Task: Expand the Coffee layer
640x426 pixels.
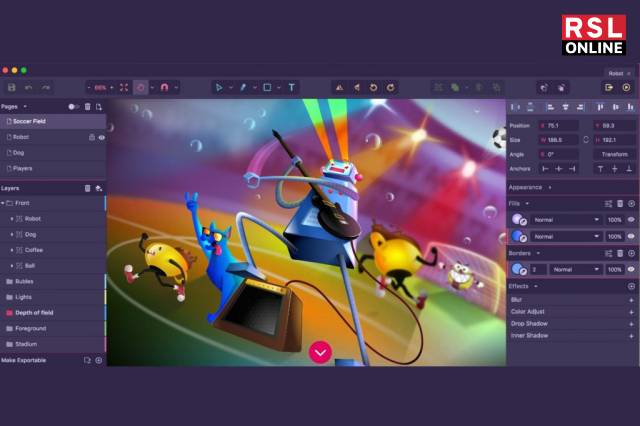Action: (12, 250)
